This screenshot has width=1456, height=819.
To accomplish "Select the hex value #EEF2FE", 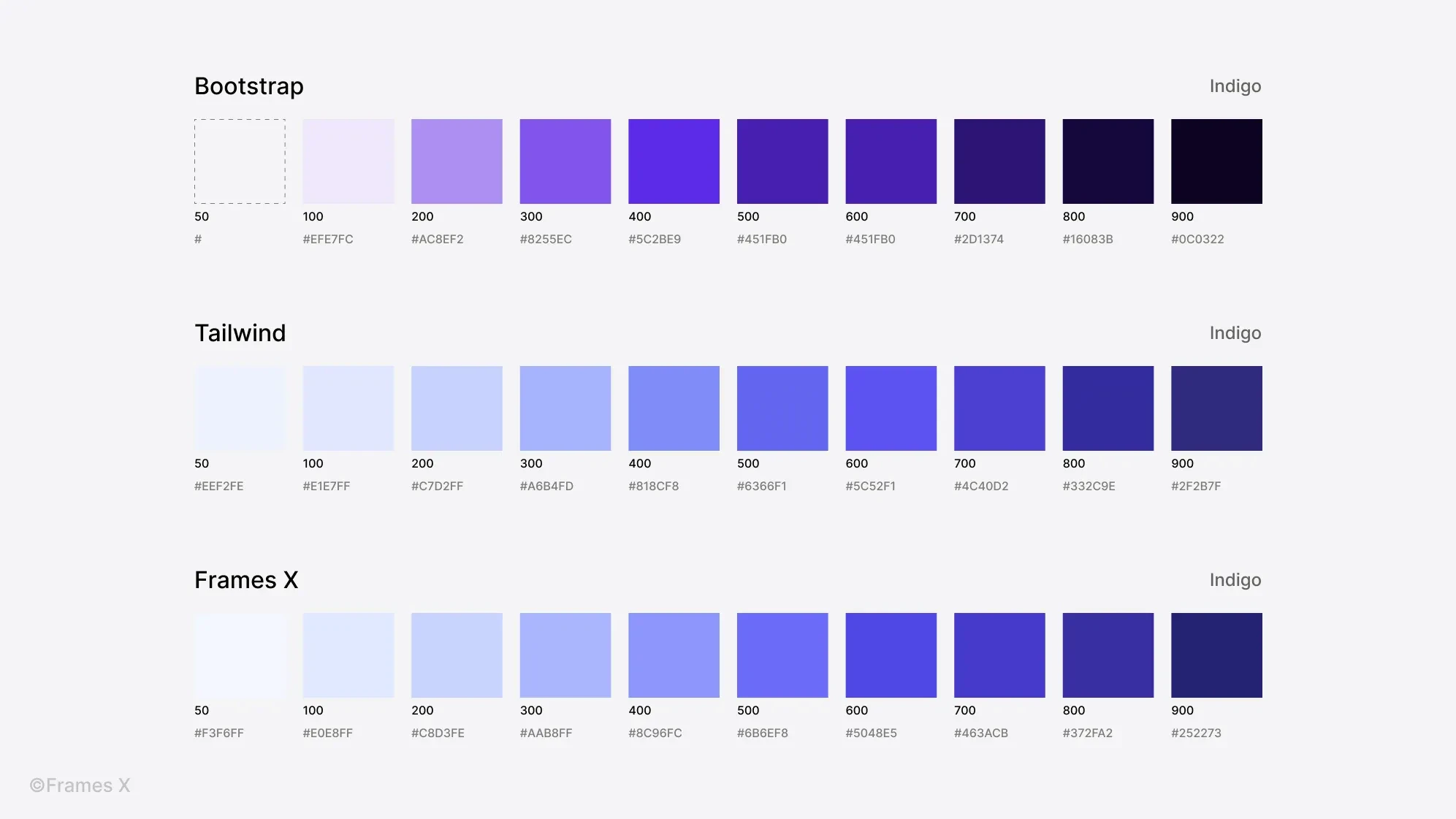I will click(x=219, y=486).
